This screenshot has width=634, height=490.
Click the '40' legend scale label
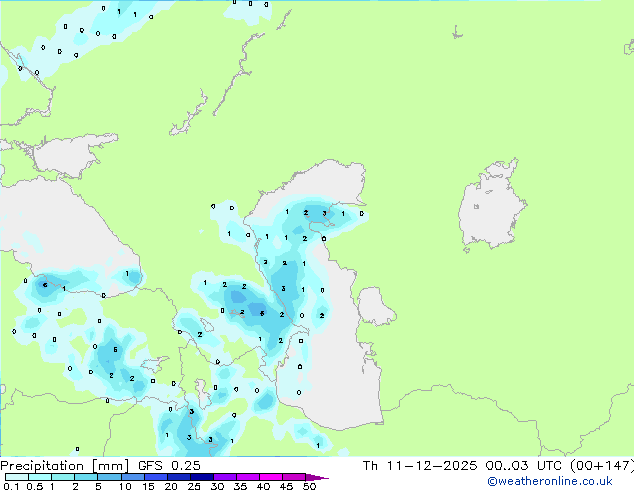pos(264,486)
